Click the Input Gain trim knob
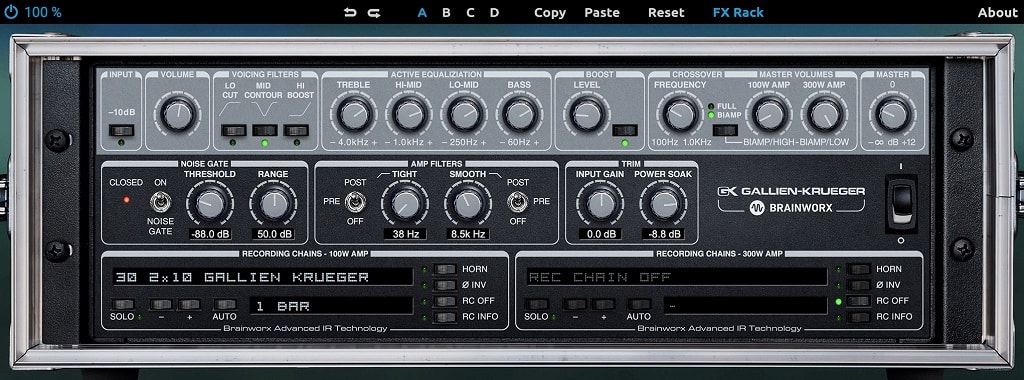 (601, 204)
